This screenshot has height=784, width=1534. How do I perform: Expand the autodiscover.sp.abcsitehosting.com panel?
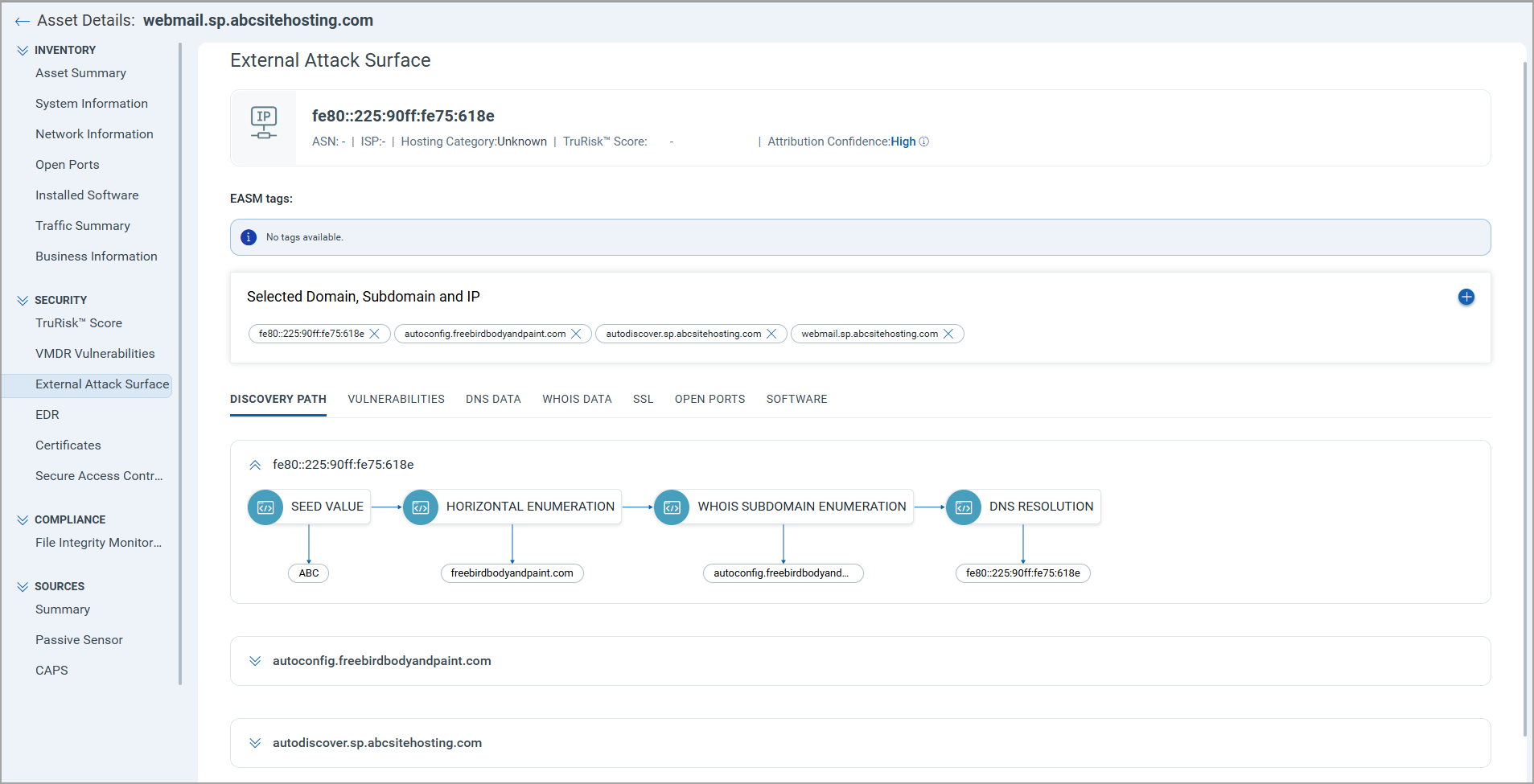[255, 743]
